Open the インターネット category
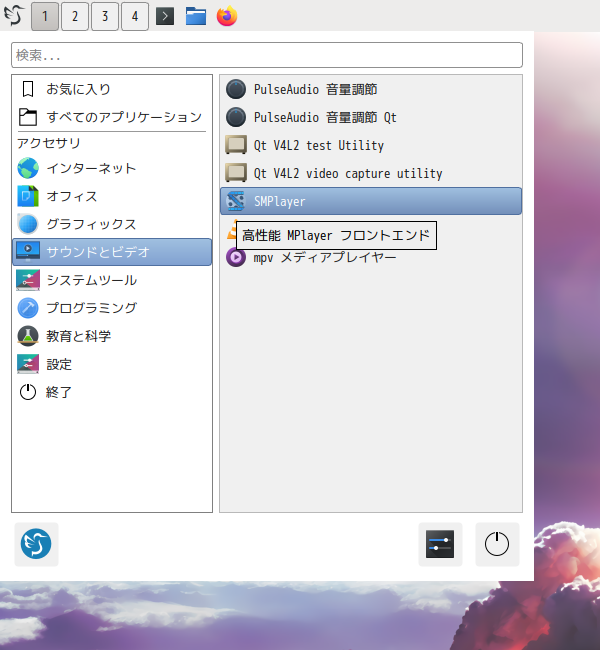600x650 pixels. [x=112, y=168]
